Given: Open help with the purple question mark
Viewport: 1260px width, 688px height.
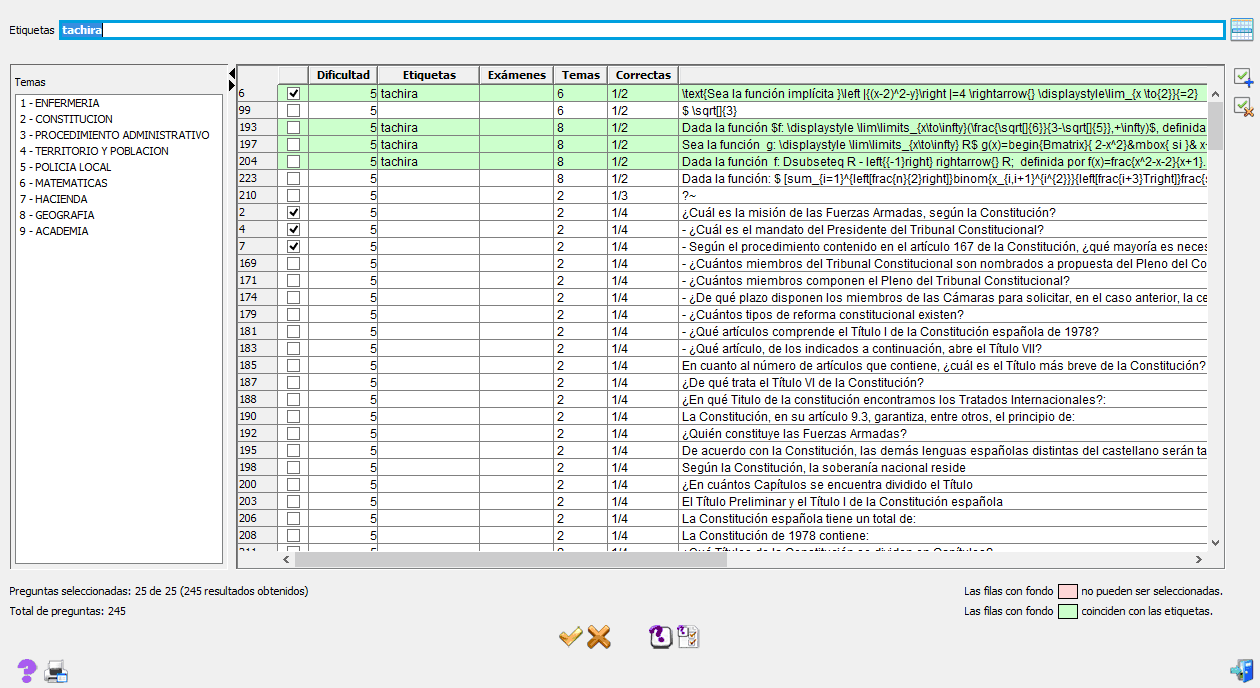Looking at the screenshot, I should click(27, 670).
